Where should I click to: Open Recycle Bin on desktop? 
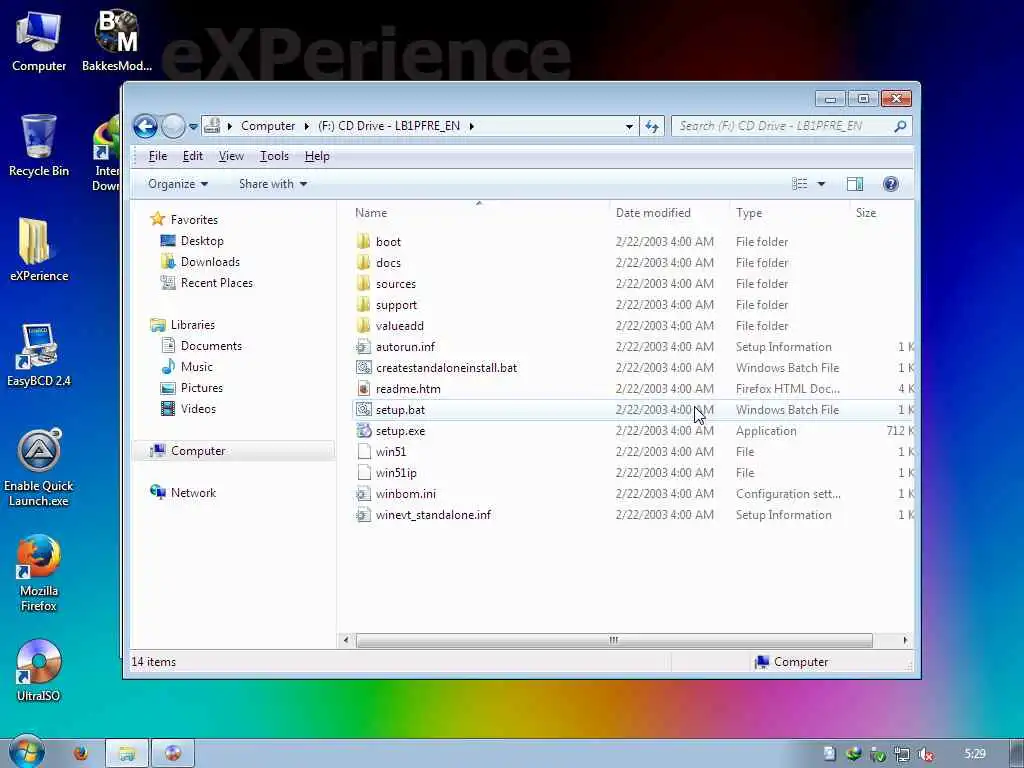(39, 145)
